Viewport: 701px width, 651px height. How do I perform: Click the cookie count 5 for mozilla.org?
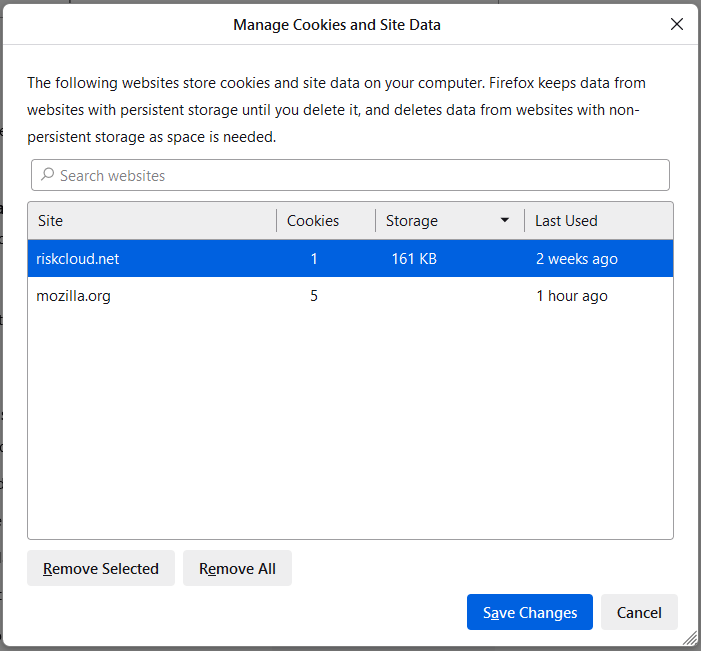(314, 296)
